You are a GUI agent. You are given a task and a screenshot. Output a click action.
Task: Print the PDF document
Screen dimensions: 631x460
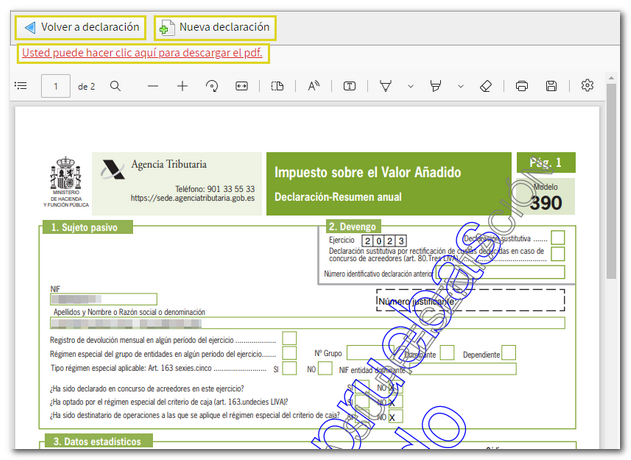click(522, 86)
